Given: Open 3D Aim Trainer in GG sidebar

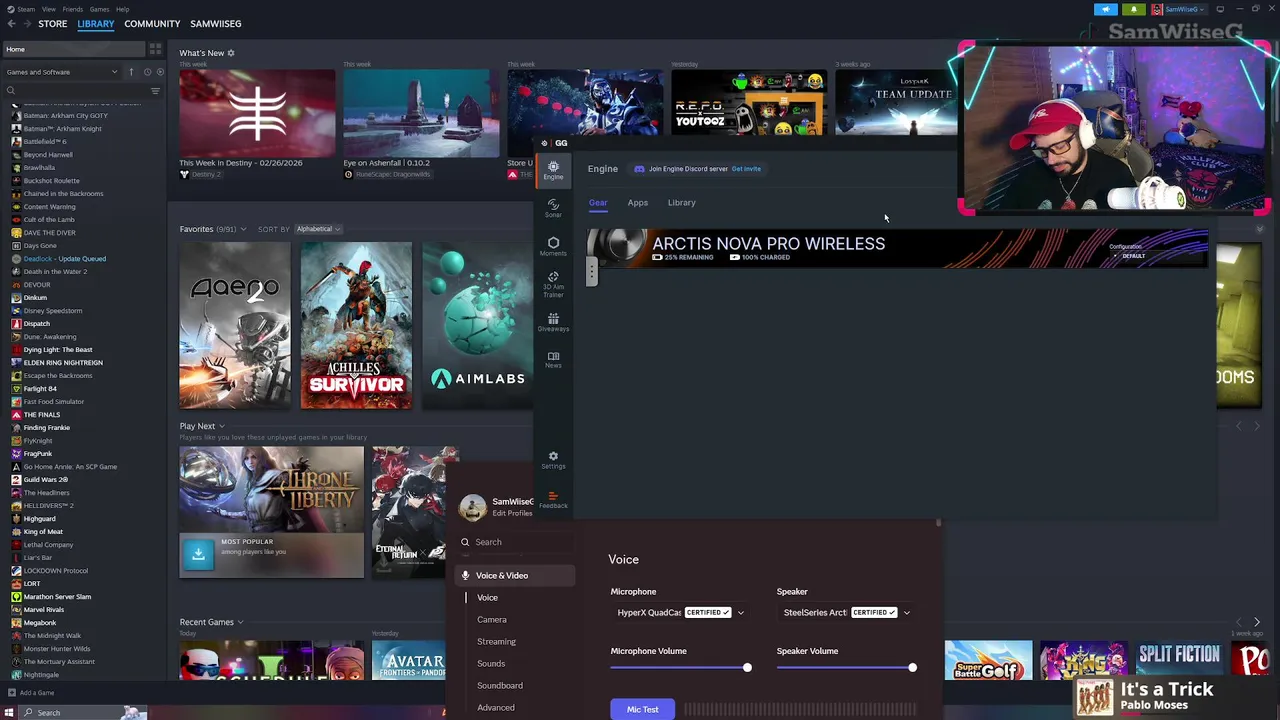Looking at the screenshot, I should pos(553,284).
